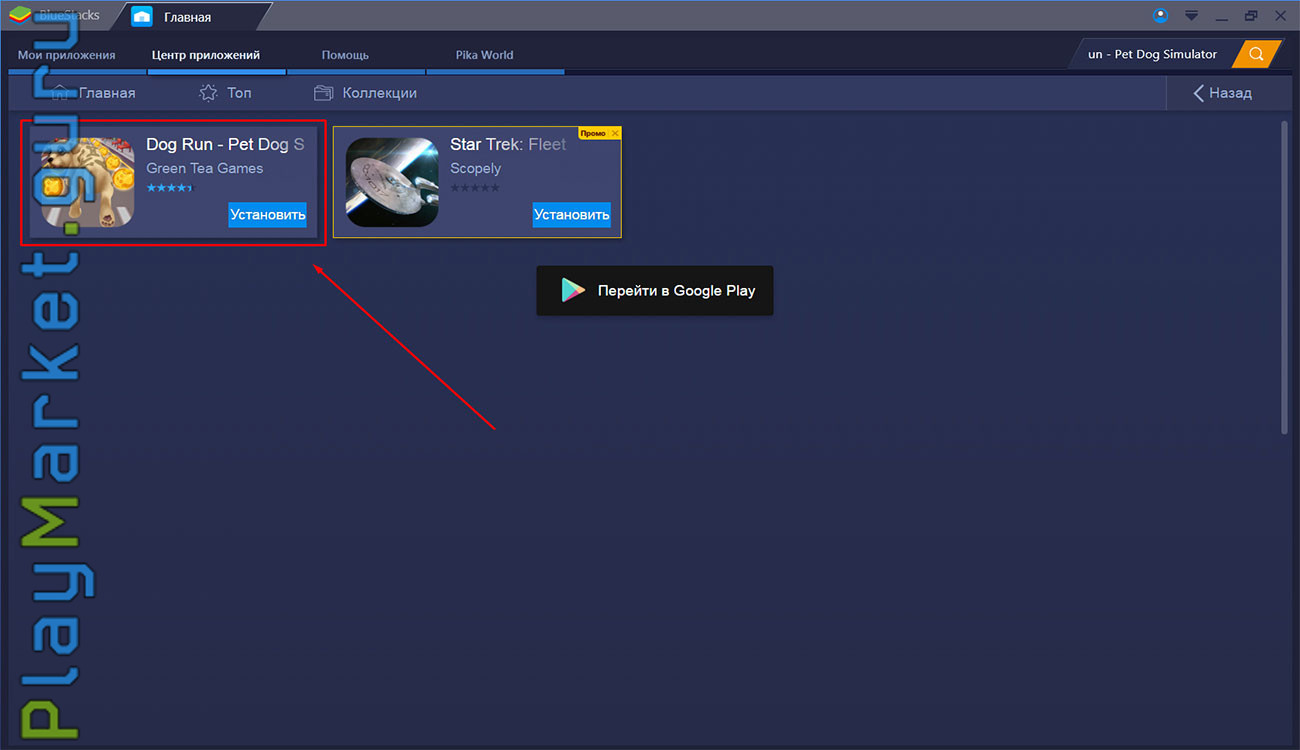Screen dimensions: 1300x750
Task: Install Star Trek with Установить button
Action: pos(571,214)
